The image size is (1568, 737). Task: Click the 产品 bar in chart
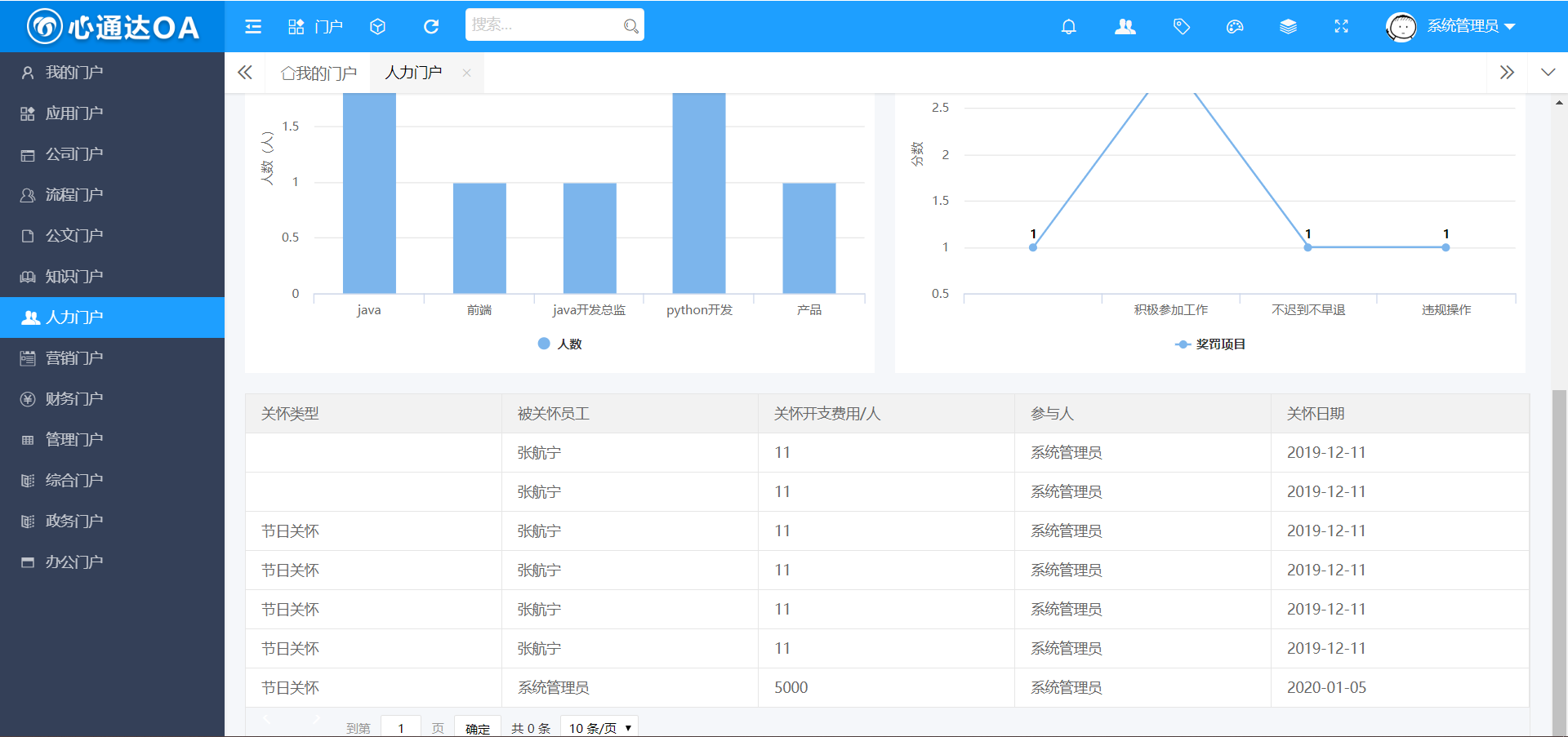[x=808, y=238]
